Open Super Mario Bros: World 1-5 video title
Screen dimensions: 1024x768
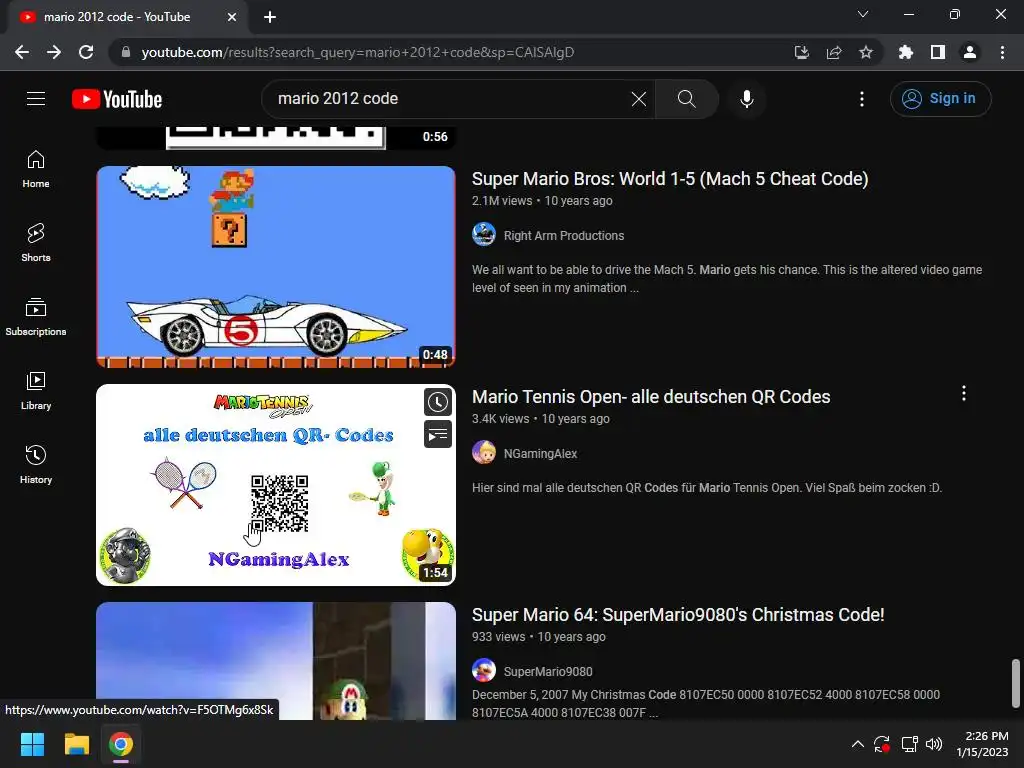670,178
